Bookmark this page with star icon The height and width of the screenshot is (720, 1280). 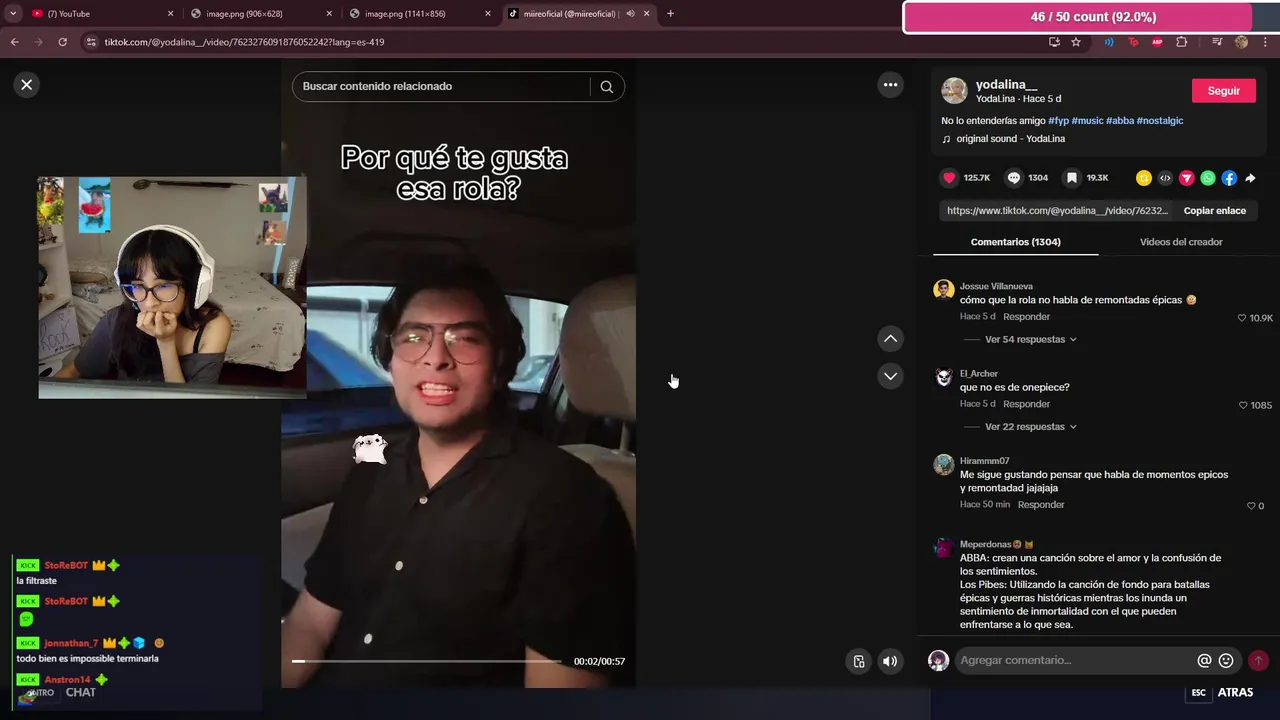1076,42
